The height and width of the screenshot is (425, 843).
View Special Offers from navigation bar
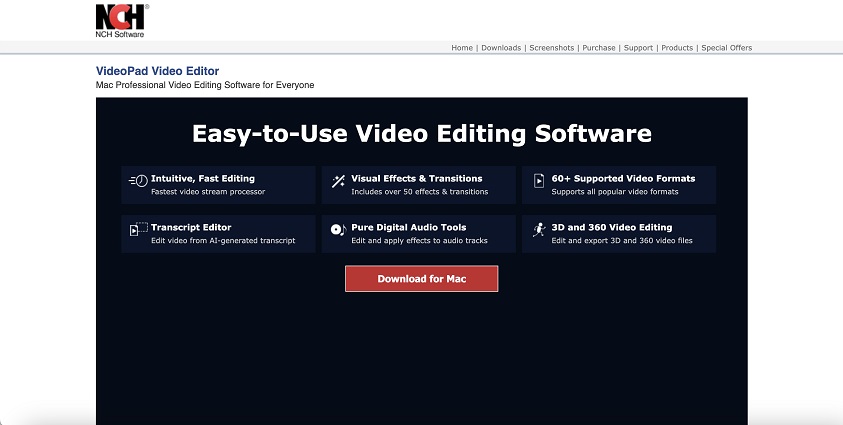coord(727,48)
